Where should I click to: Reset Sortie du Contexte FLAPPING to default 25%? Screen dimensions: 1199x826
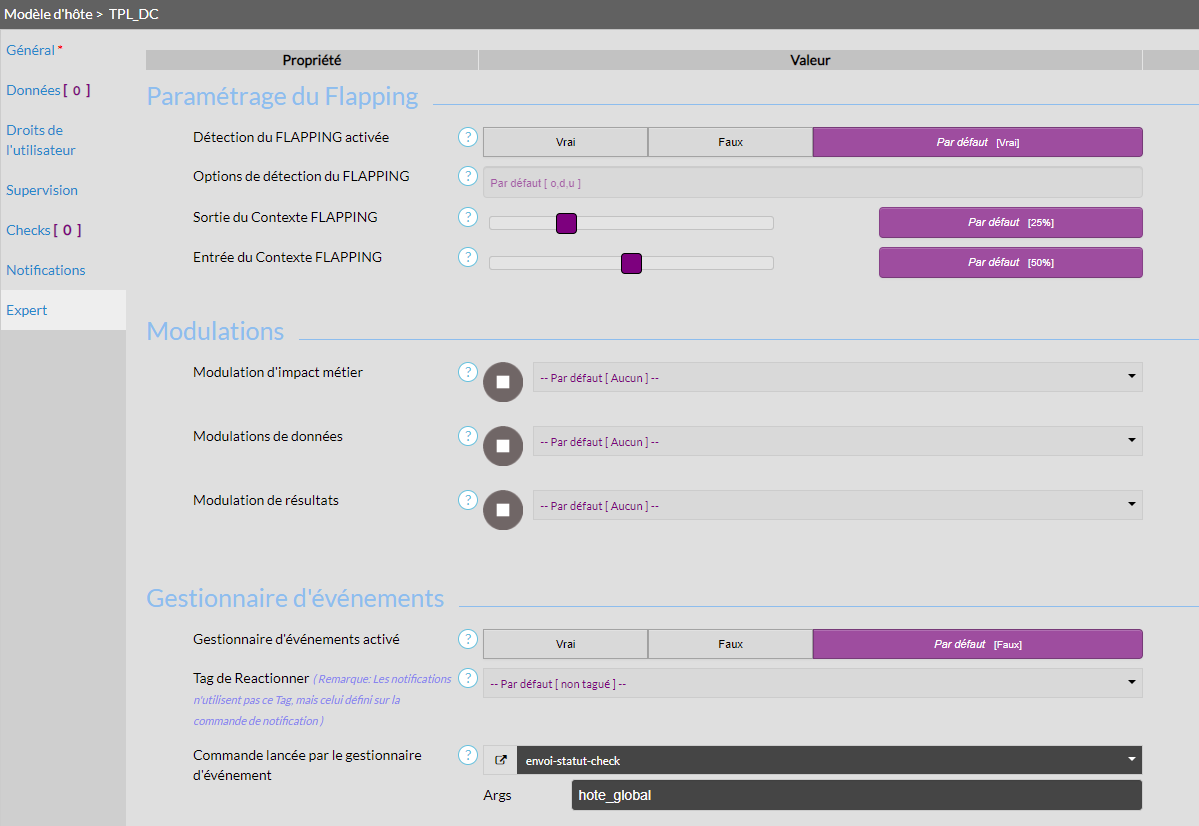tap(1010, 222)
